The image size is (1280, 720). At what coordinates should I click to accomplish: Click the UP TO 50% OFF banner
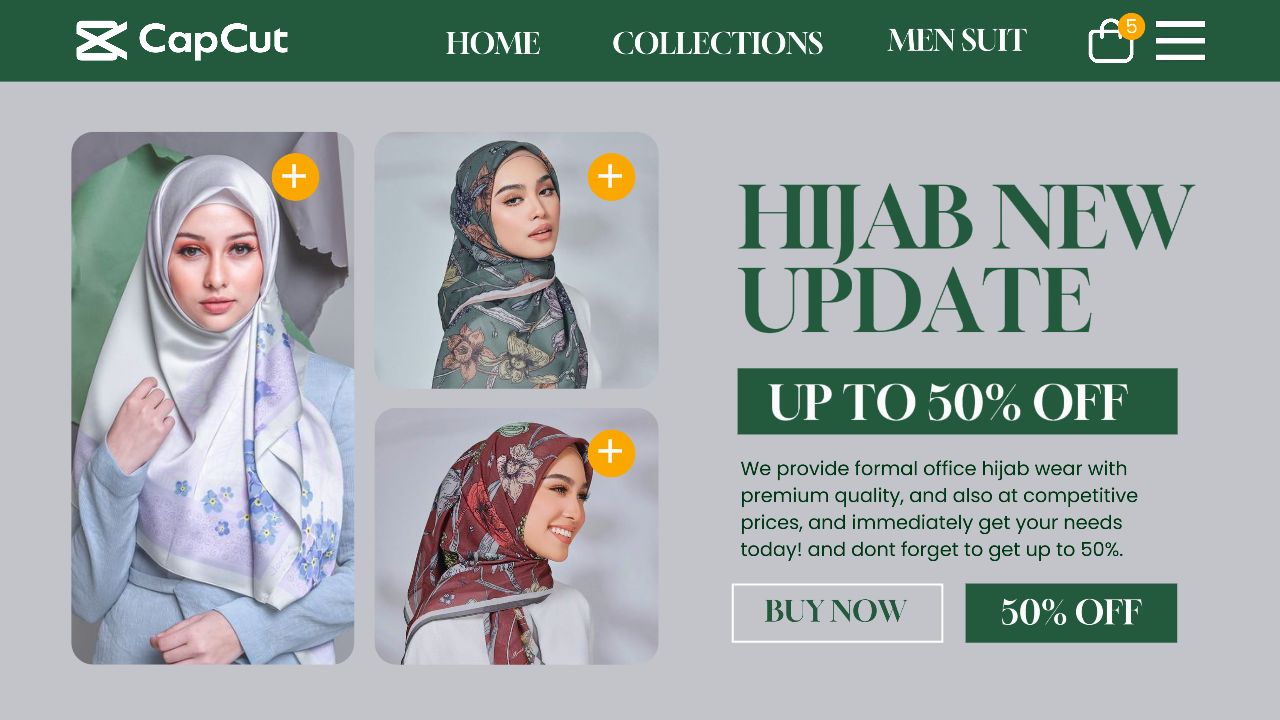coord(957,401)
